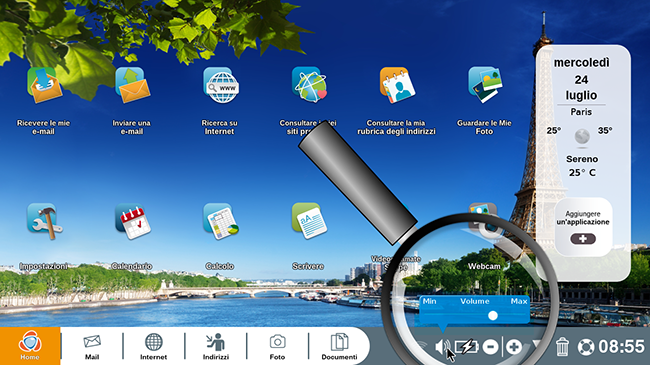Decrease zoom with the minus button

tap(490, 347)
